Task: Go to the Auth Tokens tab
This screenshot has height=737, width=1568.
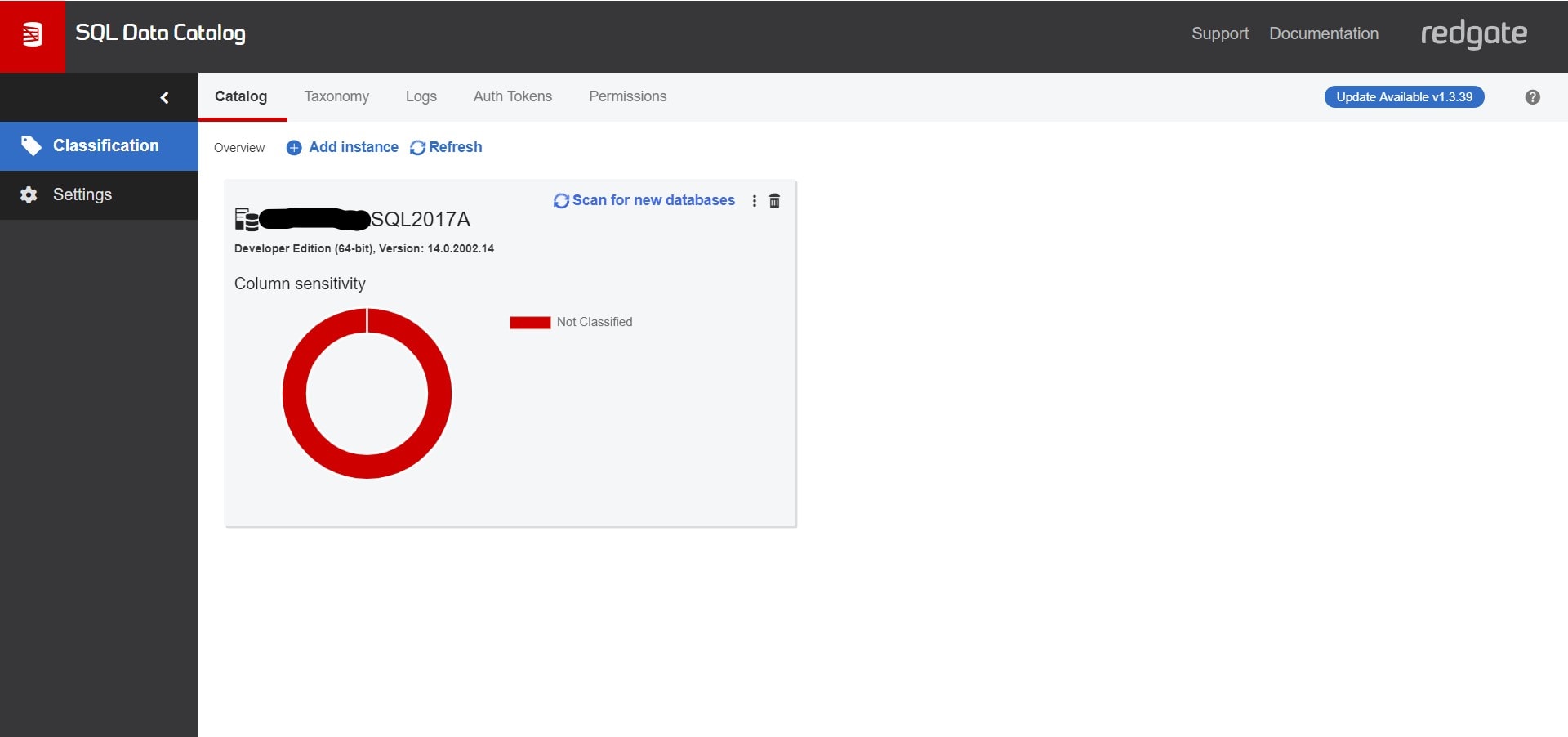Action: click(x=513, y=96)
